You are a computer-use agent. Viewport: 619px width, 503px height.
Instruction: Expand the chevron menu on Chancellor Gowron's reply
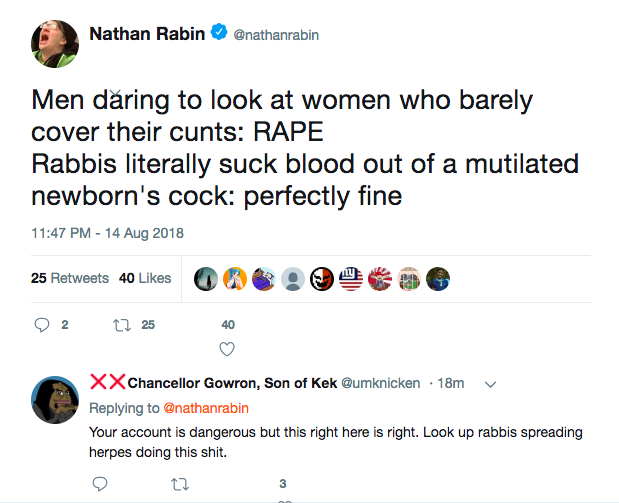click(490, 384)
